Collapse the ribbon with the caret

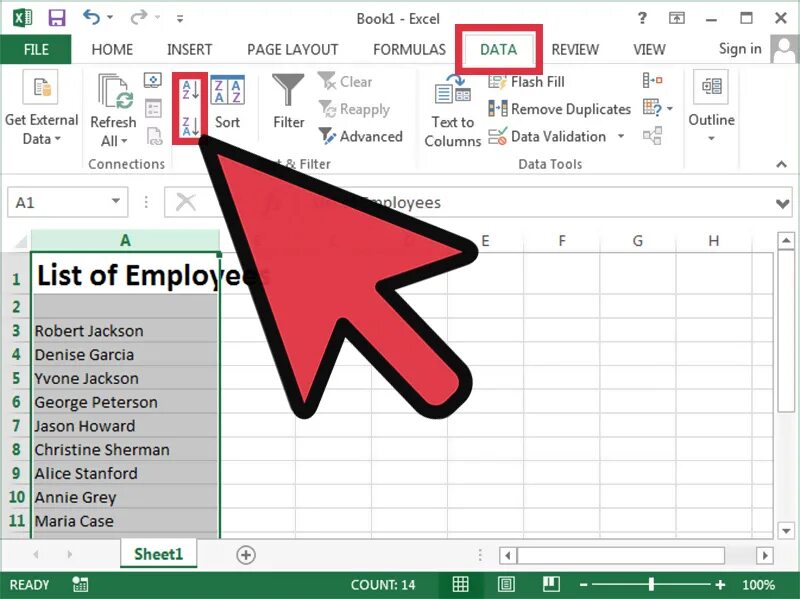pyautogui.click(x=781, y=164)
